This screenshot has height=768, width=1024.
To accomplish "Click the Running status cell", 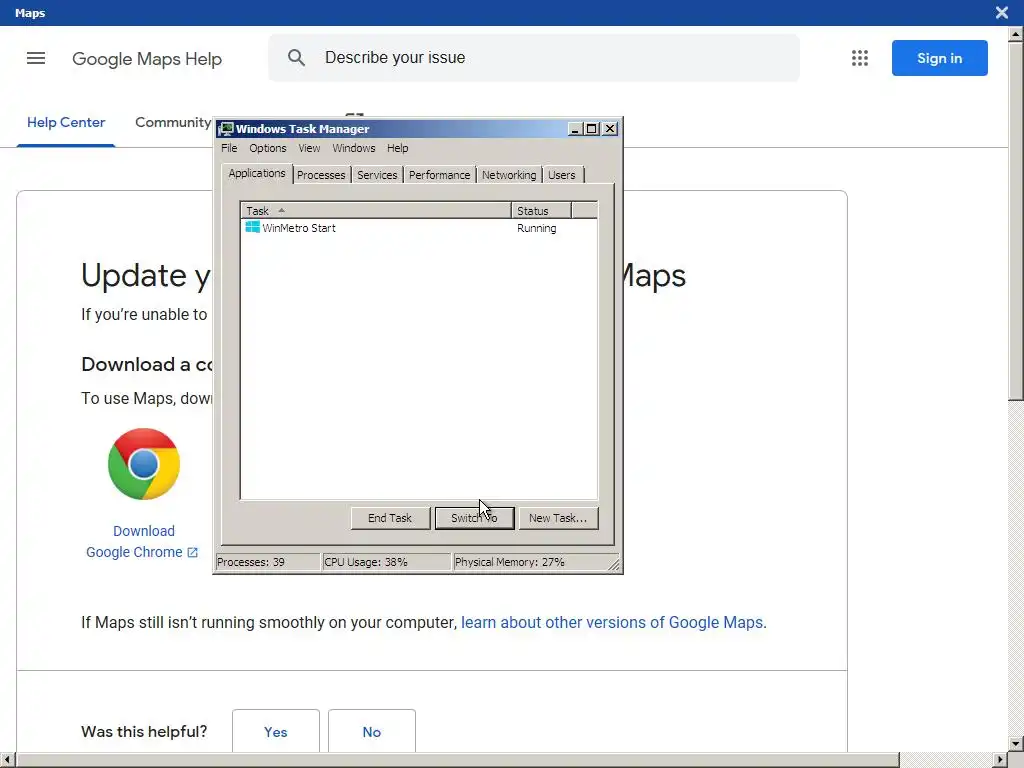I will (537, 228).
